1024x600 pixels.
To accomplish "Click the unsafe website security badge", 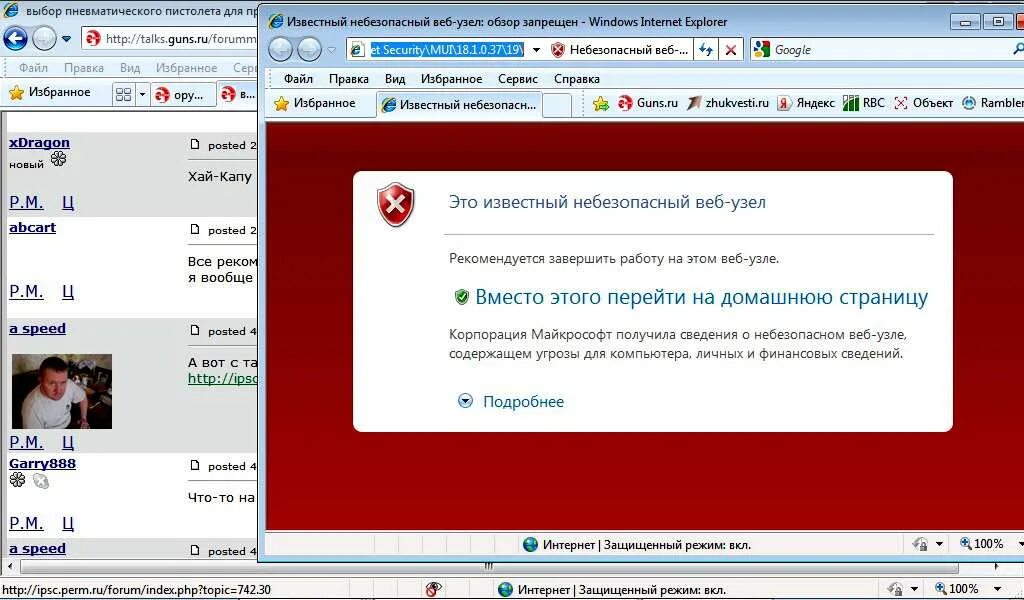I will point(620,50).
